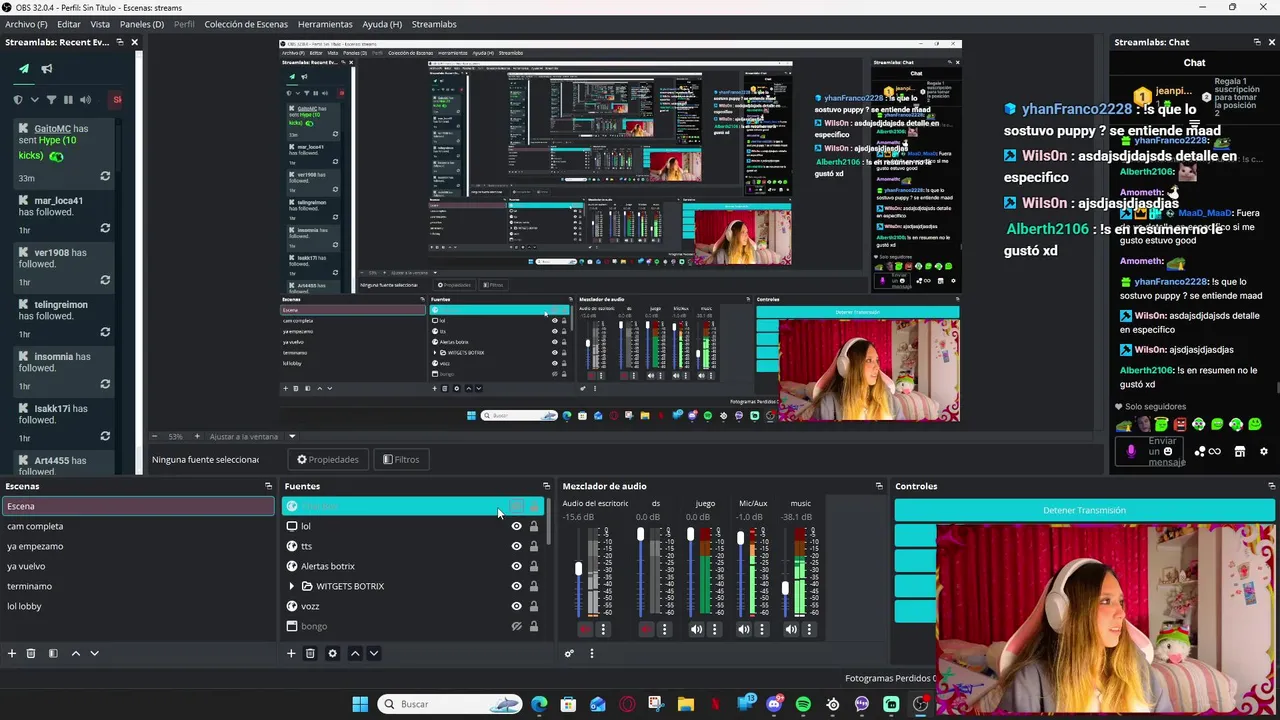Replay the insomnia follow alert

coord(105,384)
